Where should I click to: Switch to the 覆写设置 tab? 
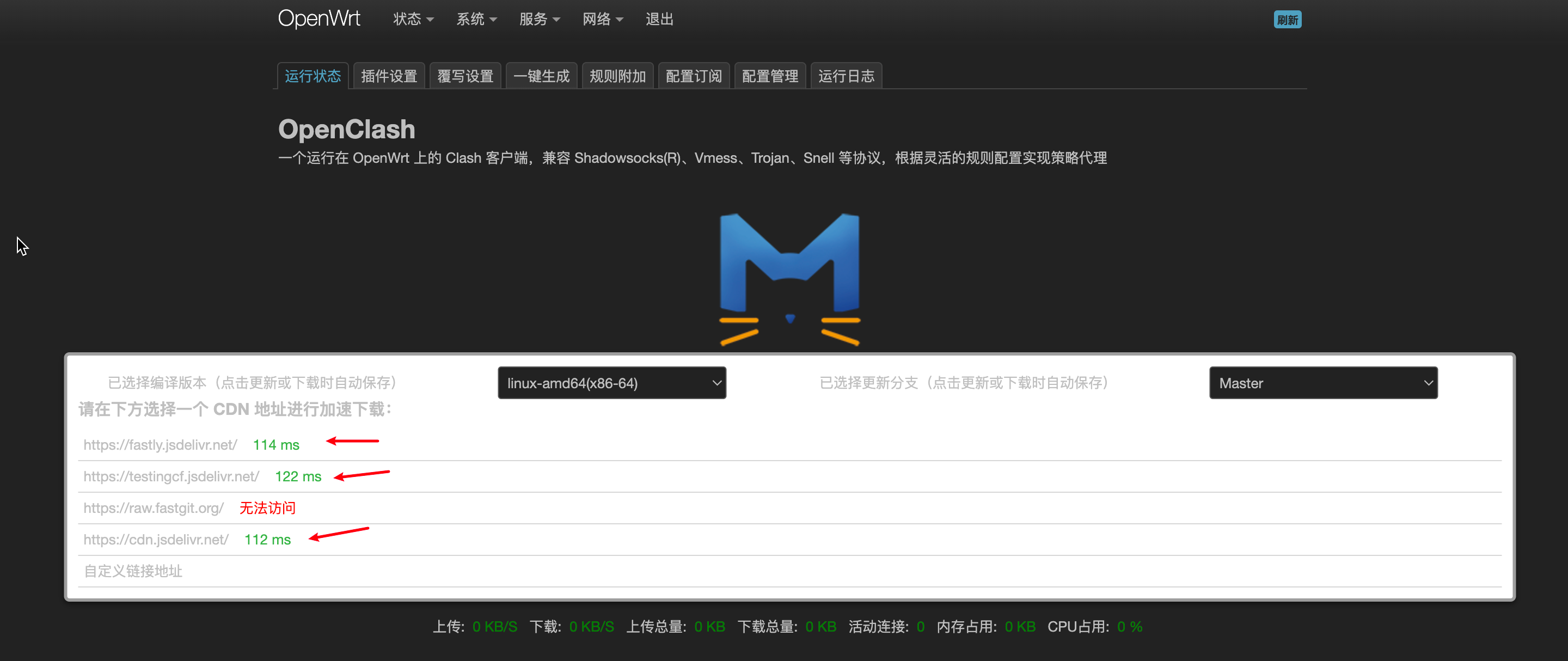pyautogui.click(x=465, y=76)
